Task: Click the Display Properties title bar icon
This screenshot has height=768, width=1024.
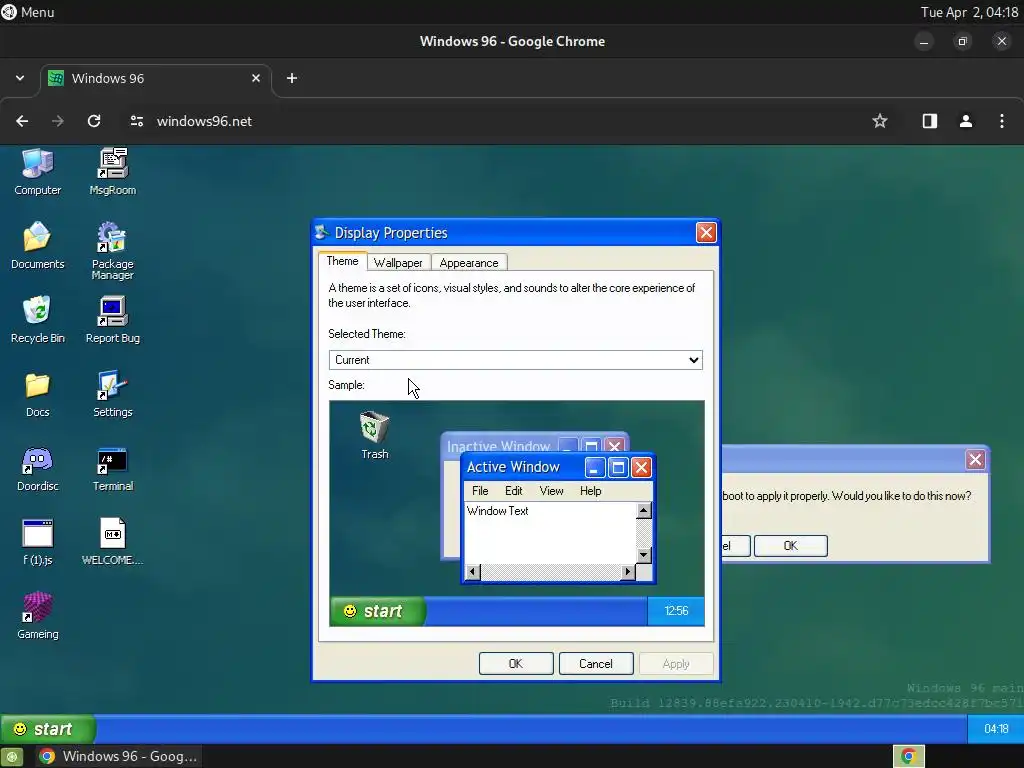Action: (321, 232)
